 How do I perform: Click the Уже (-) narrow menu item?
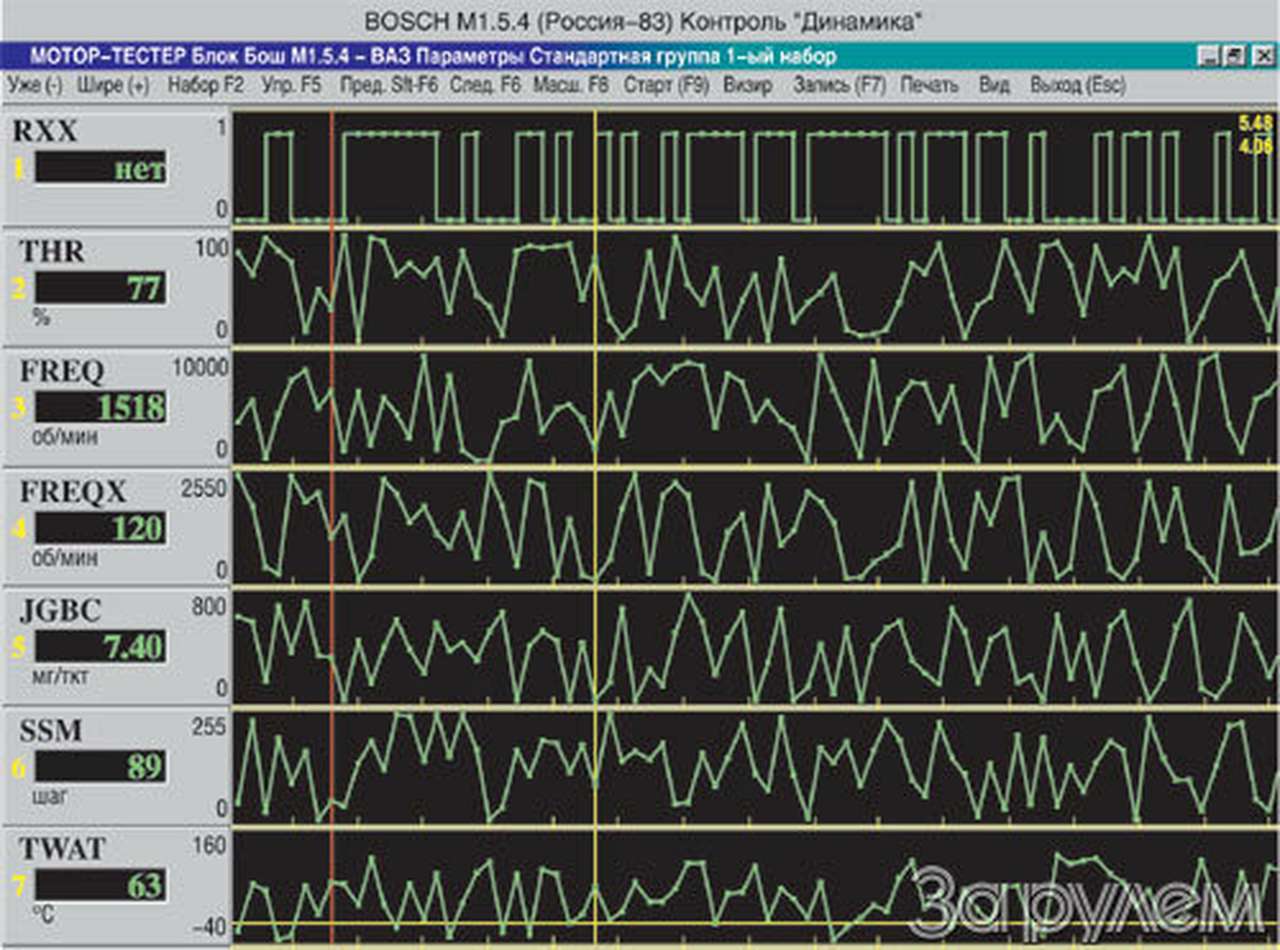click(x=35, y=86)
